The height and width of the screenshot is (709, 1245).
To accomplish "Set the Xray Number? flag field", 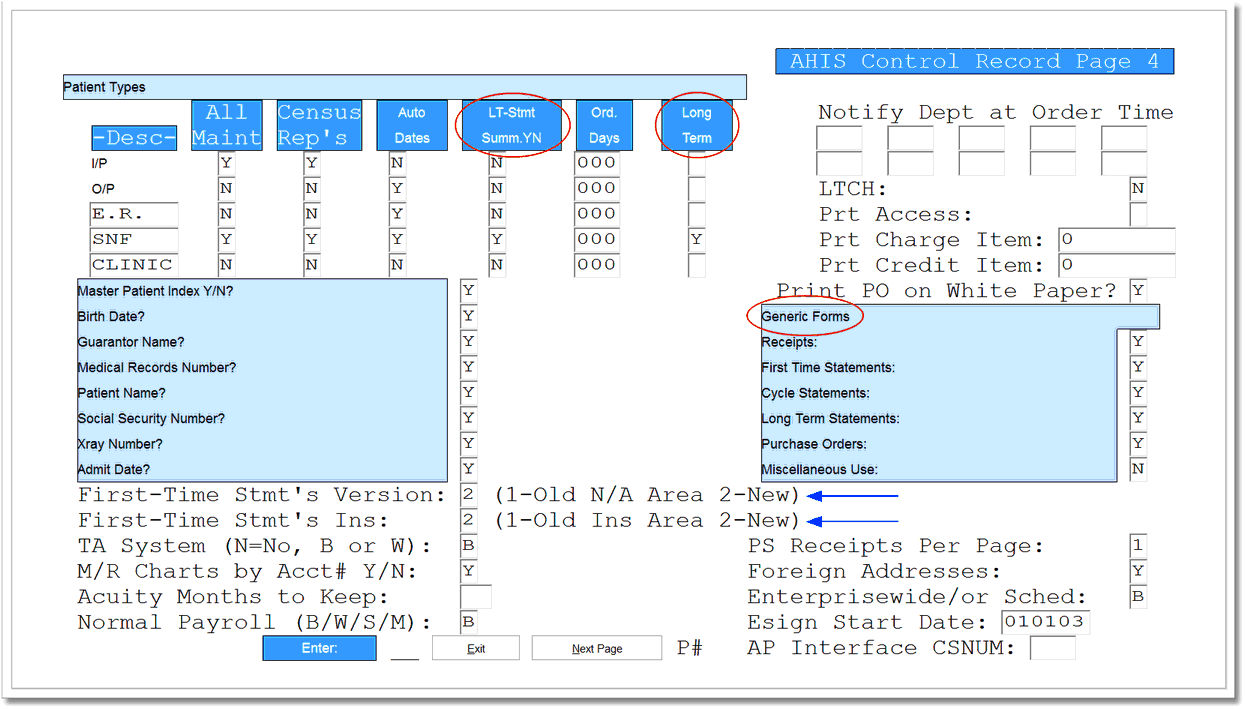I will click(468, 444).
